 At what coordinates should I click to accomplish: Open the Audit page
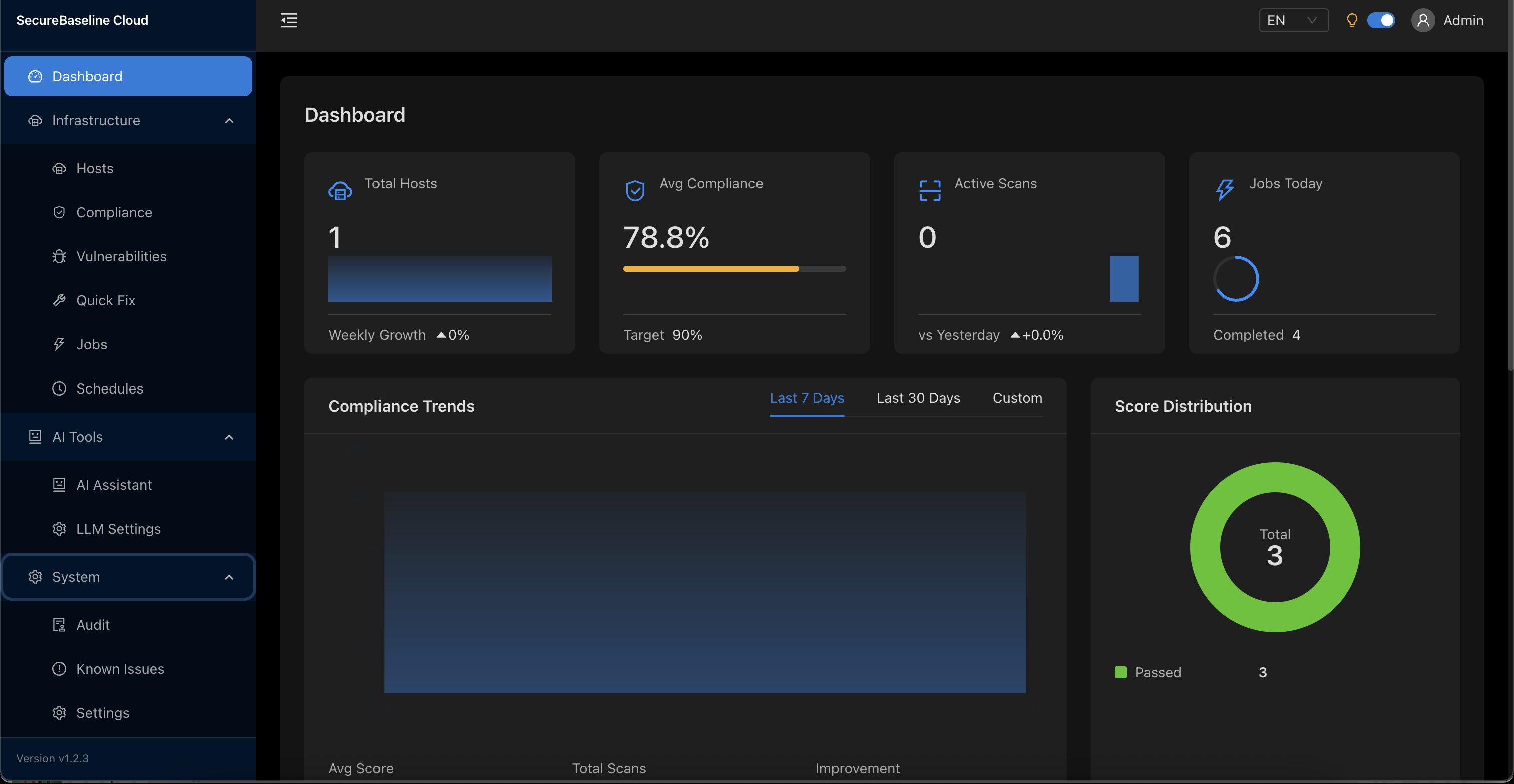(x=128, y=625)
